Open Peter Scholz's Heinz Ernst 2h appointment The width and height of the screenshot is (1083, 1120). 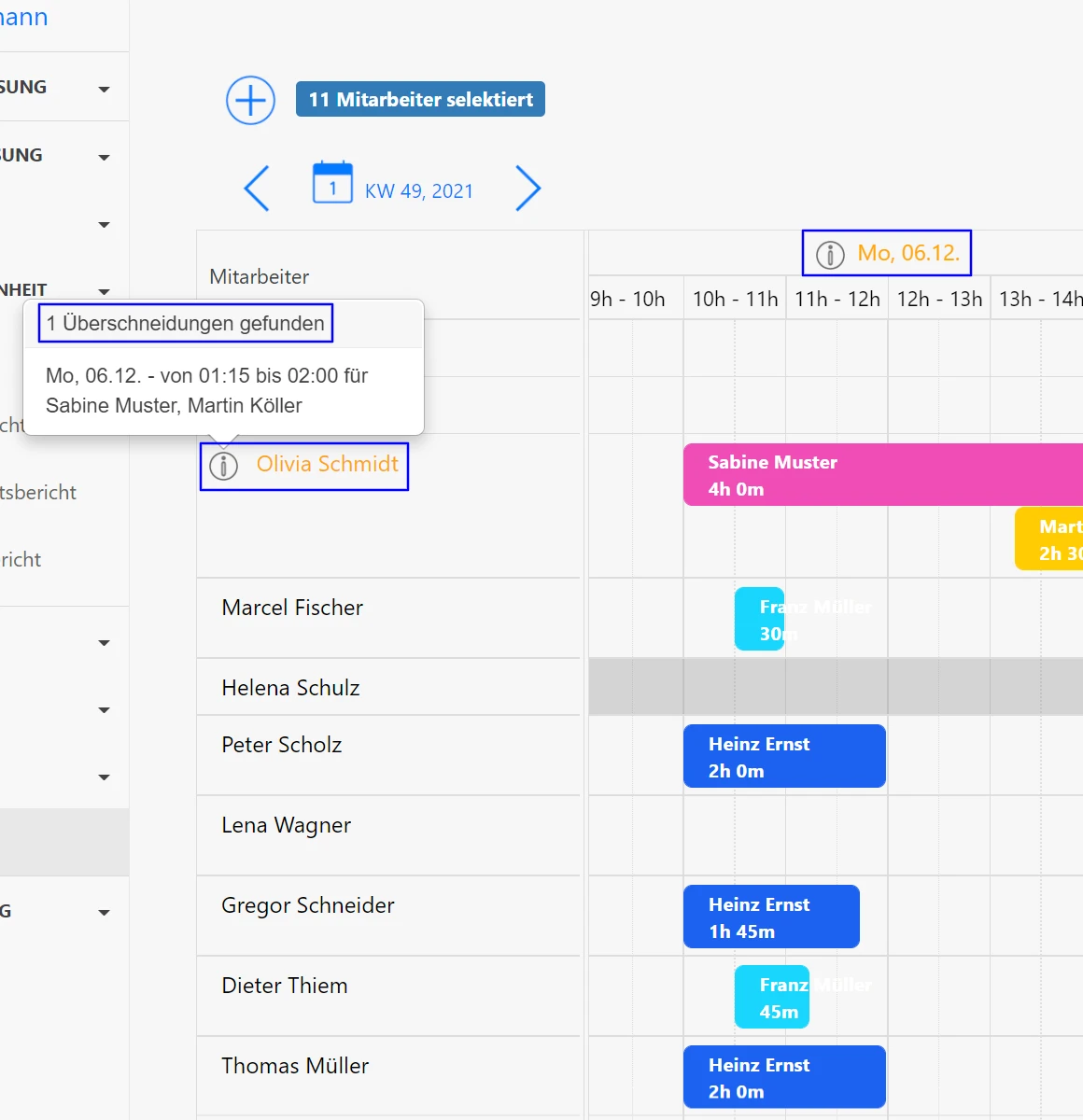click(784, 757)
